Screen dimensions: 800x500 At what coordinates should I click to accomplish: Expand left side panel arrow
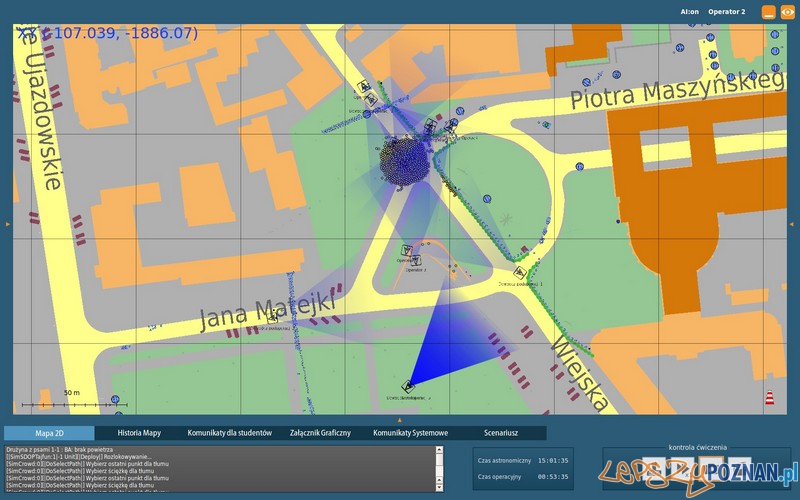(x=8, y=224)
